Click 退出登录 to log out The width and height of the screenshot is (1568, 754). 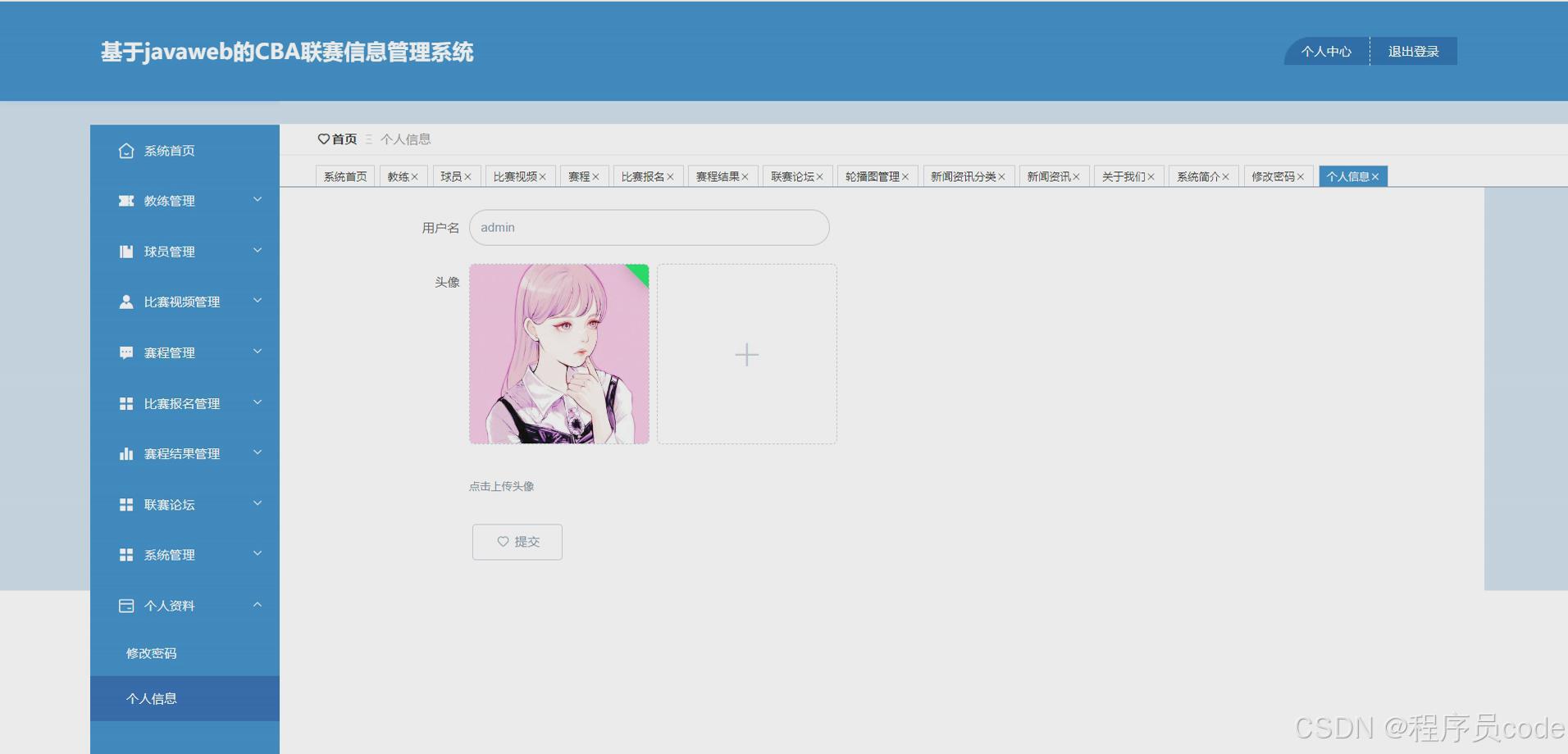coord(1413,51)
